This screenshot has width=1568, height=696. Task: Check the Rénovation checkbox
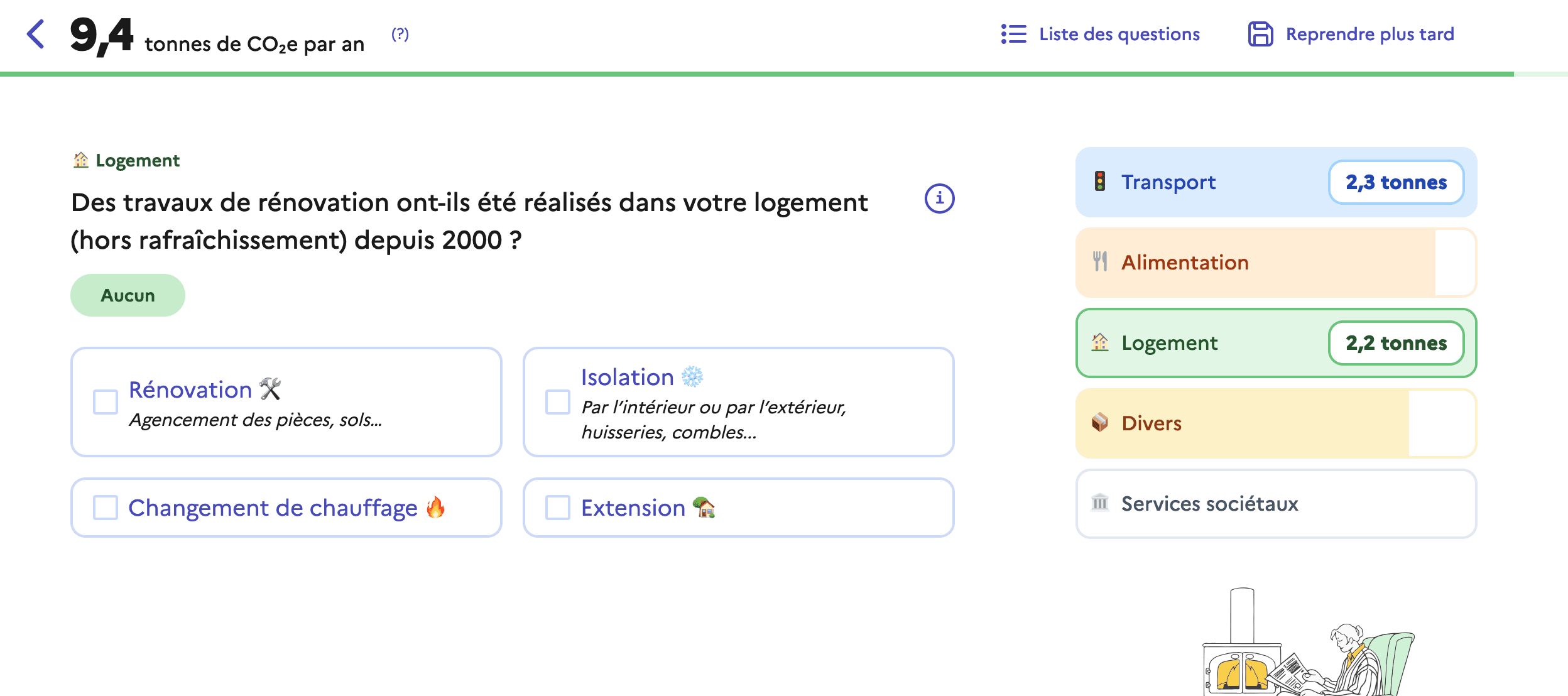coord(106,402)
